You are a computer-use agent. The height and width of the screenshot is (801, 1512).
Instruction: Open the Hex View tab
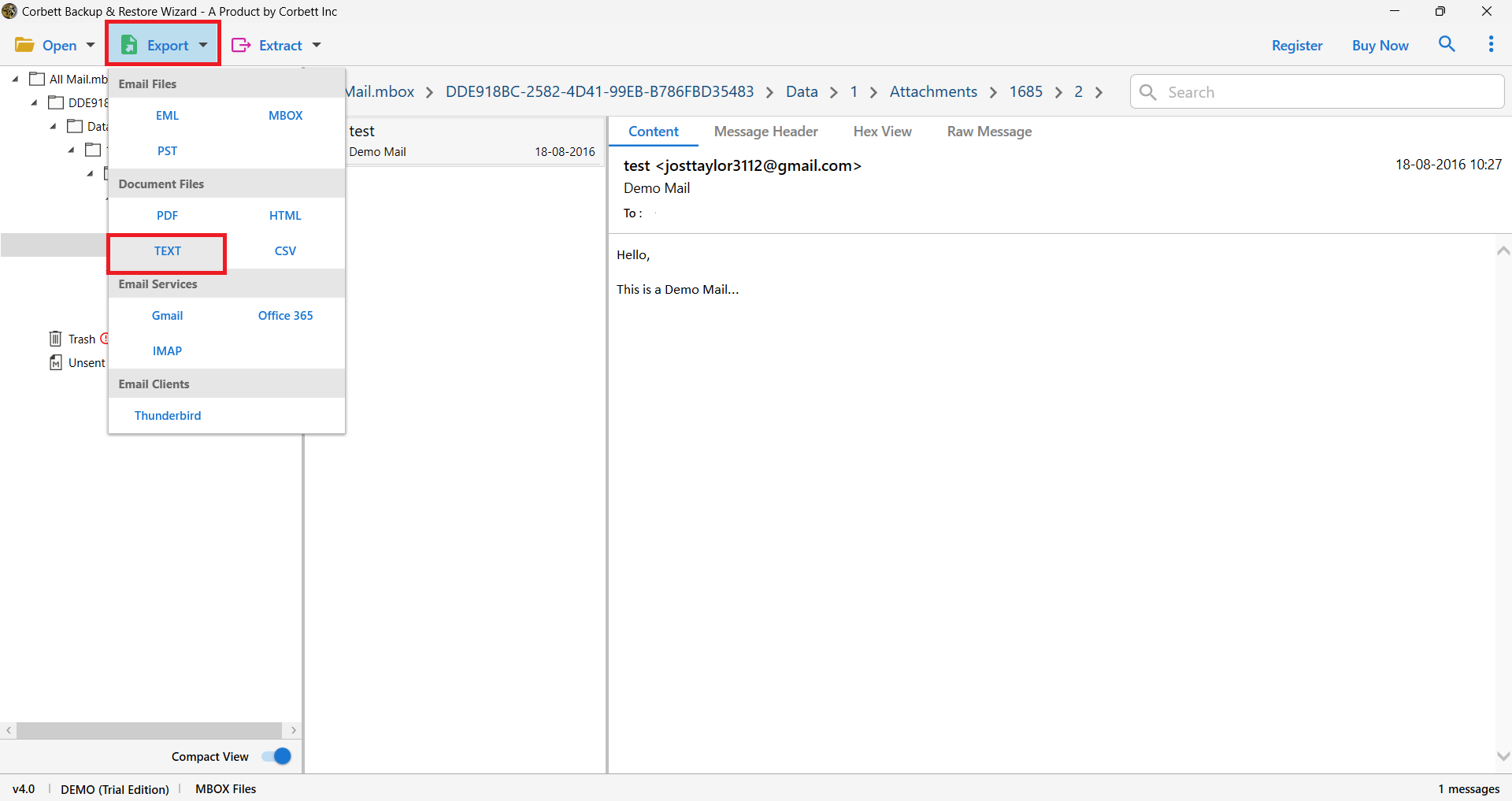coord(882,132)
